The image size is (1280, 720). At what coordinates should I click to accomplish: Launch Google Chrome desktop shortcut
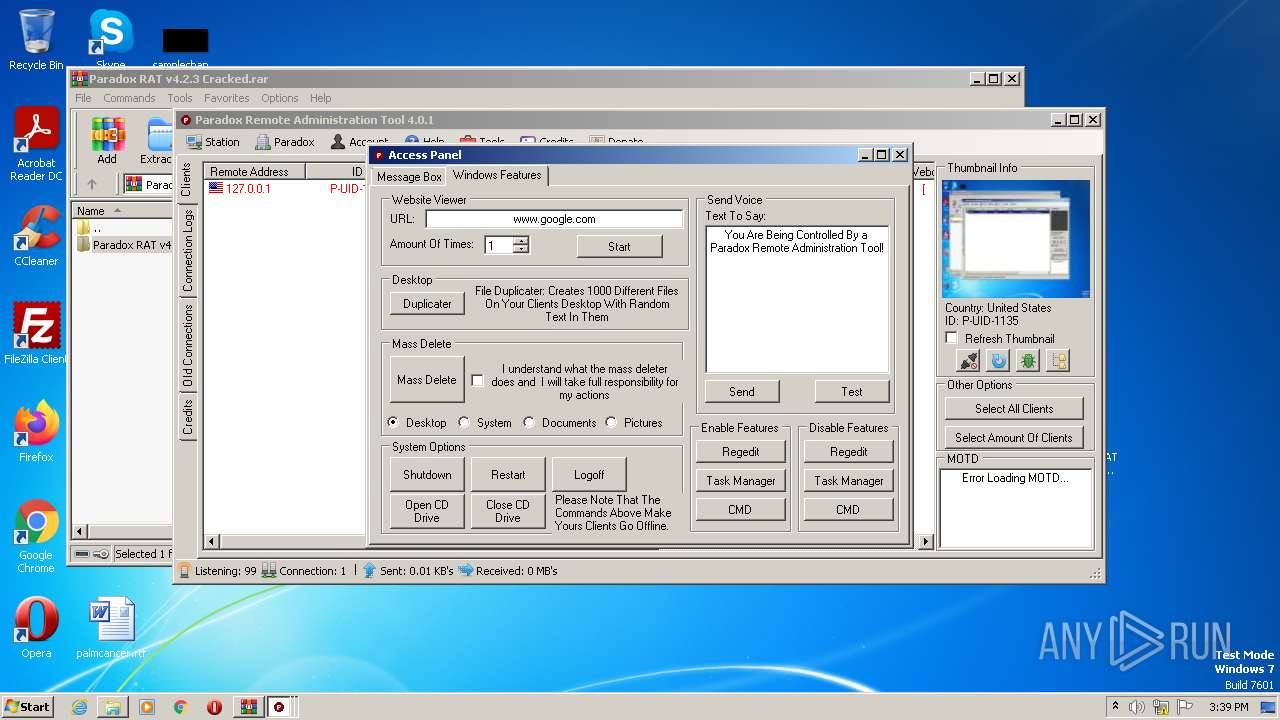[36, 537]
